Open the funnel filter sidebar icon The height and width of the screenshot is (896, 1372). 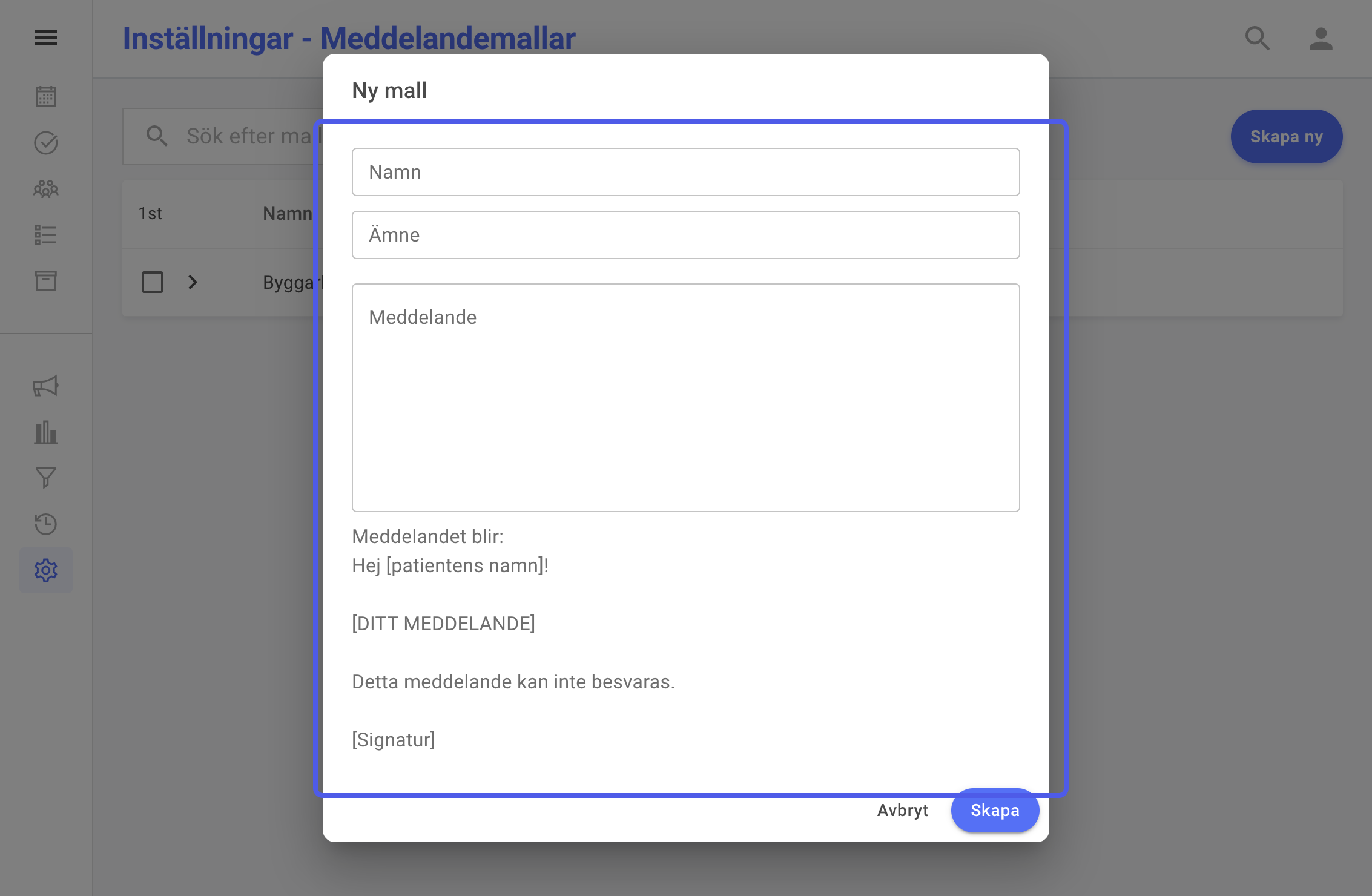click(x=46, y=478)
